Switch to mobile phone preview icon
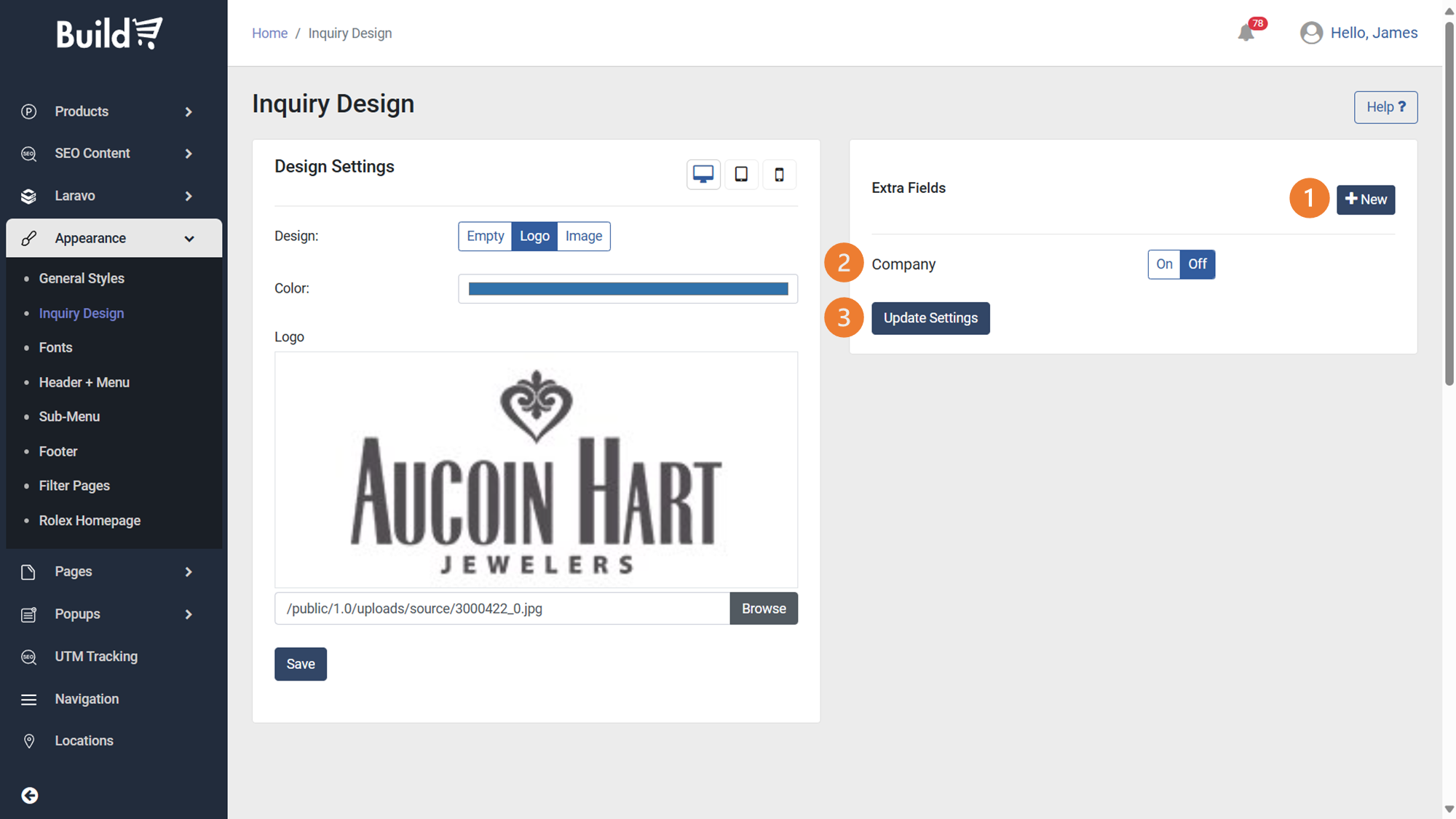1456x819 pixels. (x=779, y=175)
